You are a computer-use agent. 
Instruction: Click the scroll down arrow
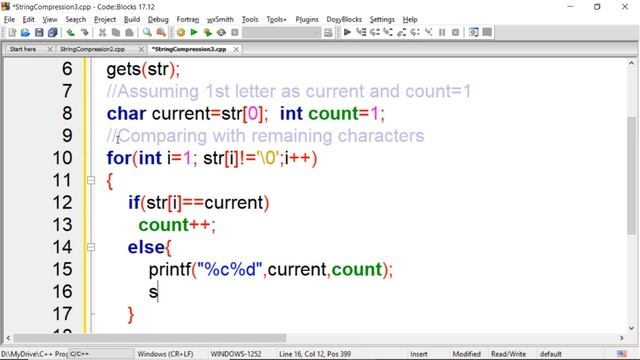coord(631,328)
